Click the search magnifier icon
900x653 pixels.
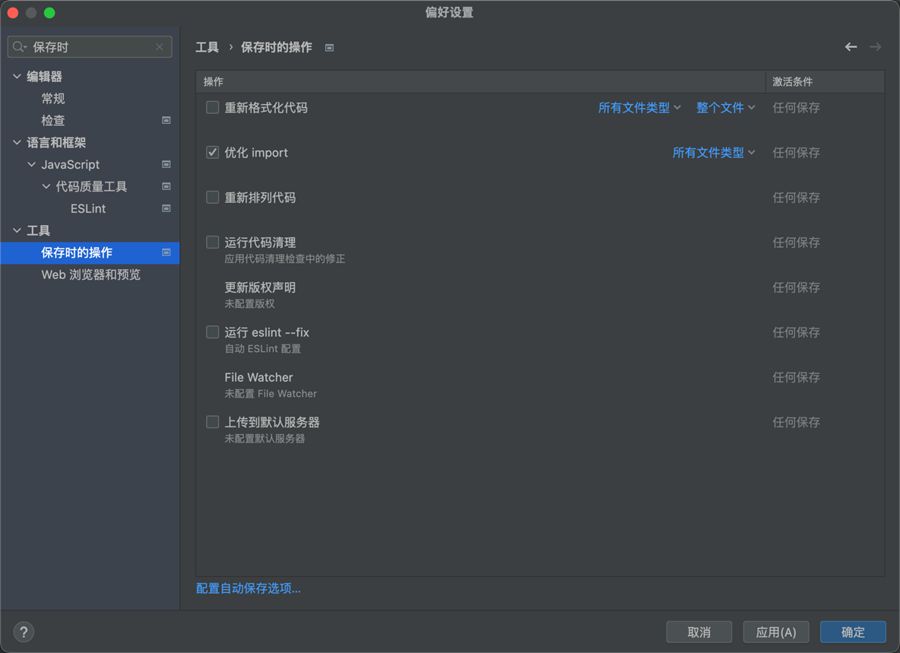[20, 47]
